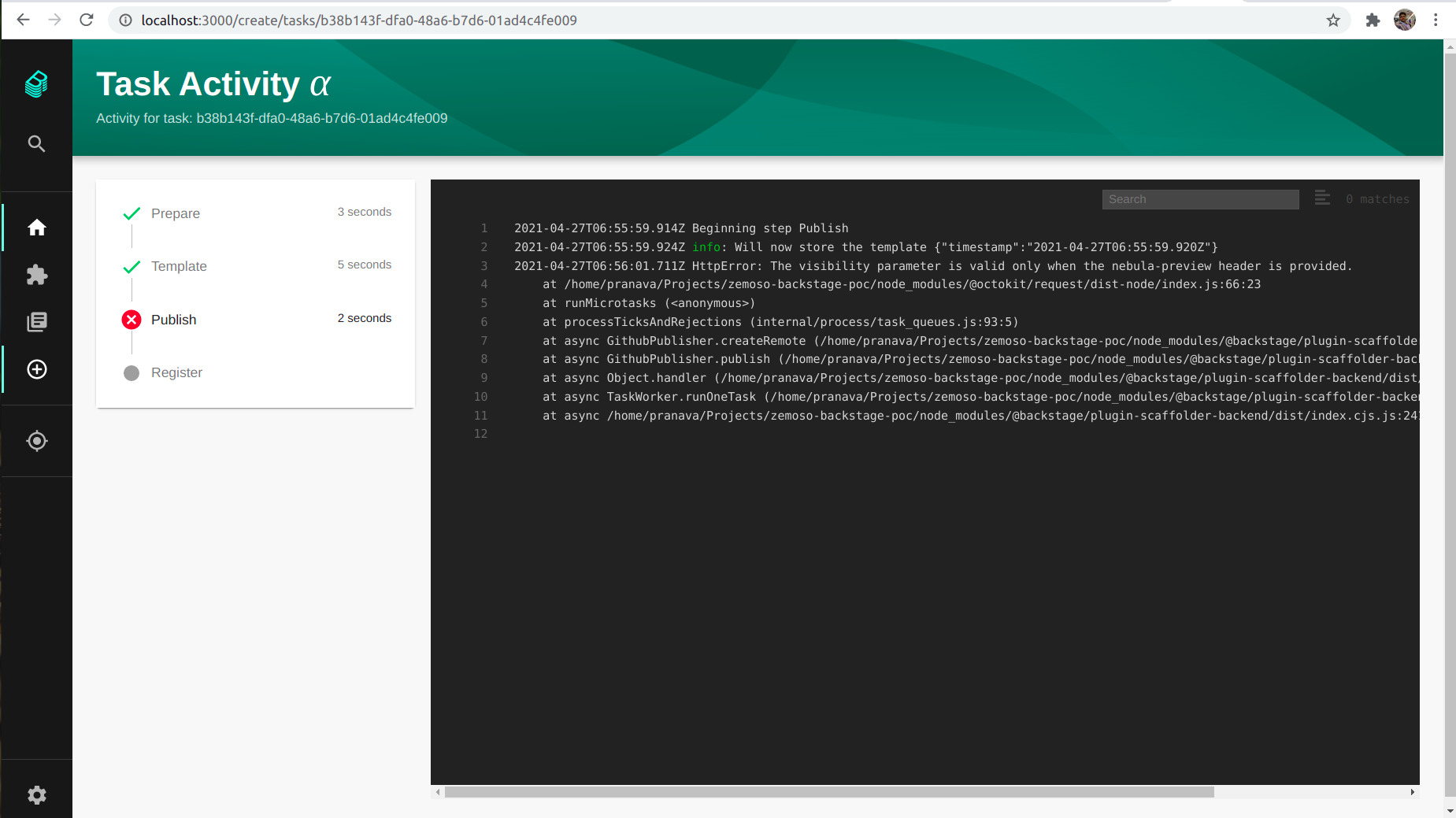1456x818 pixels.
Task: Open the docs library icon in sidebar
Action: click(36, 321)
